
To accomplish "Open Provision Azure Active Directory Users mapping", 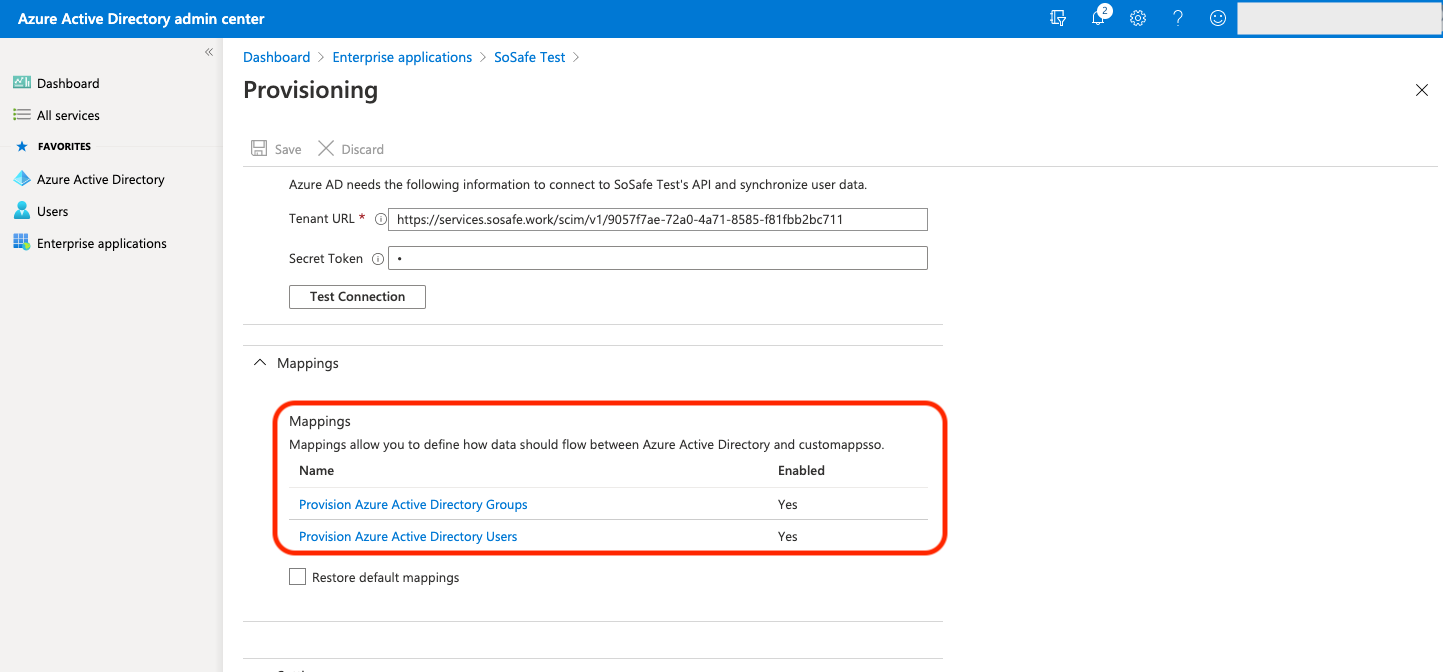I will [408, 536].
